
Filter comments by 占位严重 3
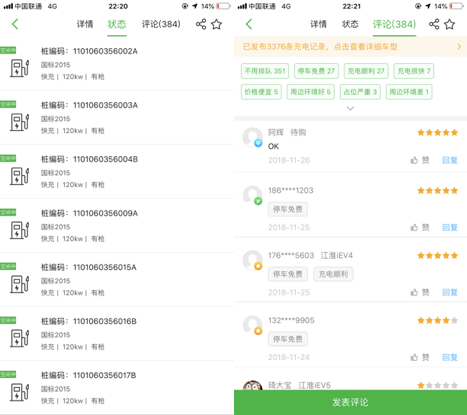coord(360,92)
